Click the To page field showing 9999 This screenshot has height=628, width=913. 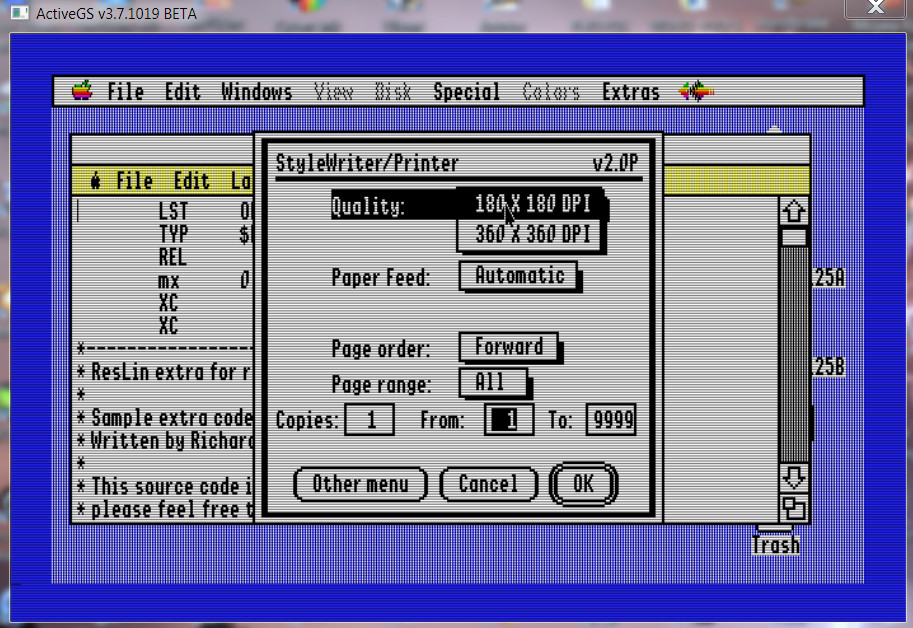click(x=611, y=420)
